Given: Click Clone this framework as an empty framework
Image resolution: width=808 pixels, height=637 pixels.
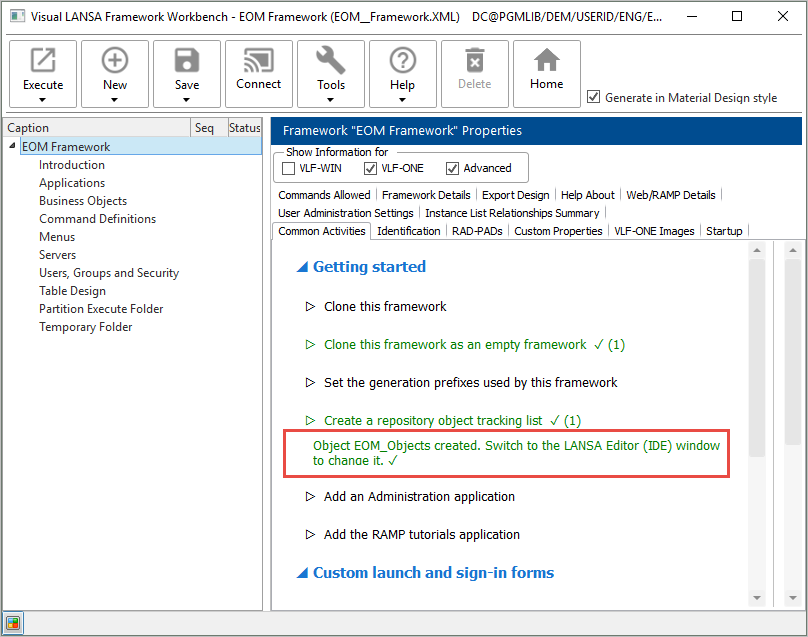Looking at the screenshot, I should coord(455,344).
